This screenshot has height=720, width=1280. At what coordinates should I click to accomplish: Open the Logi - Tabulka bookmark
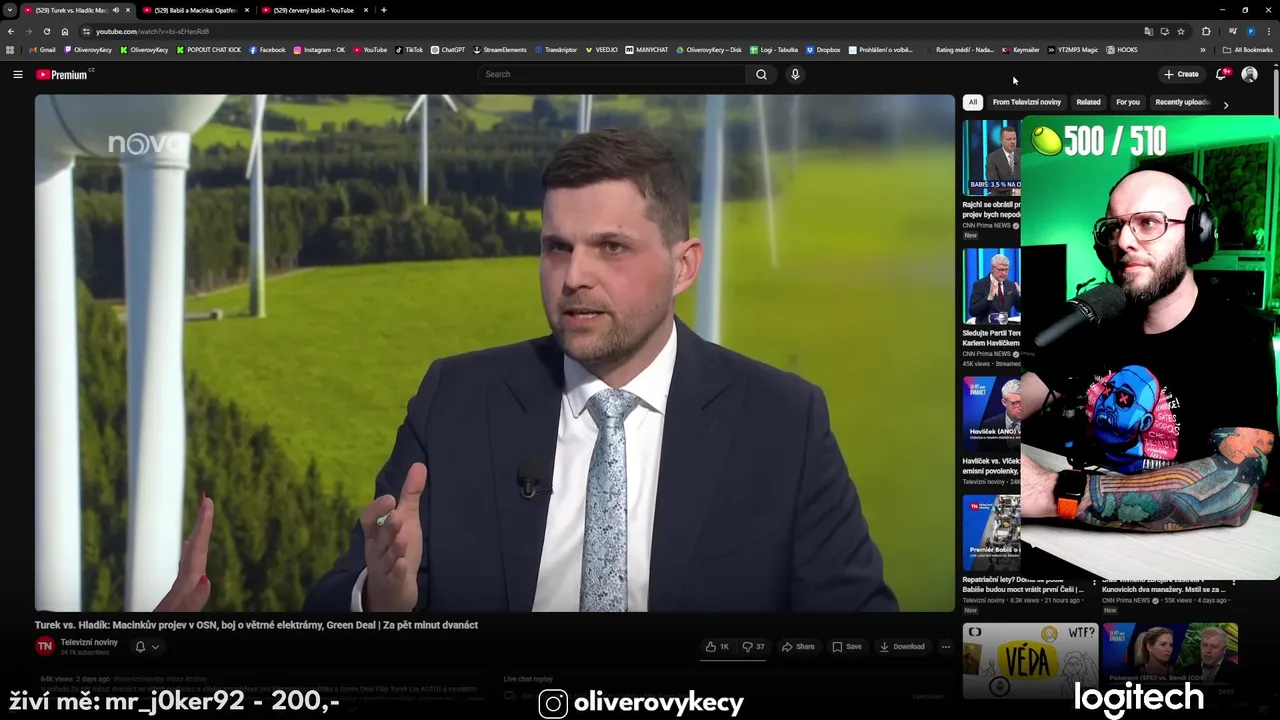(774, 50)
